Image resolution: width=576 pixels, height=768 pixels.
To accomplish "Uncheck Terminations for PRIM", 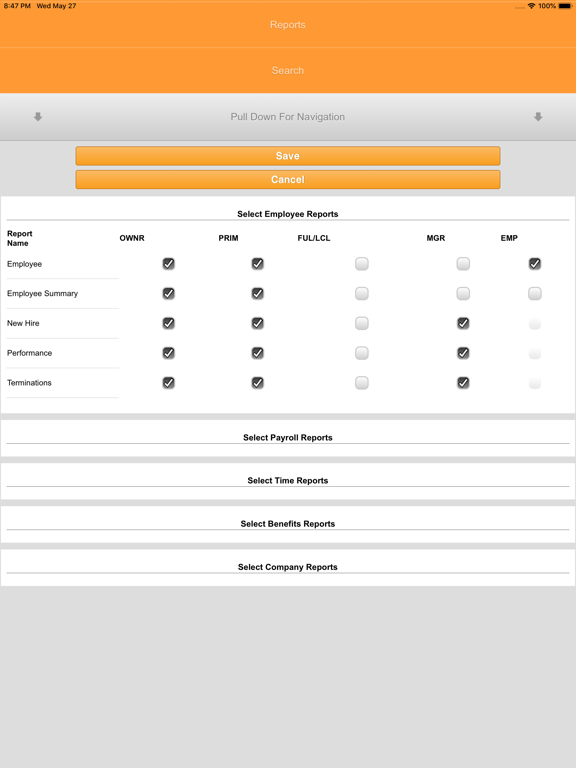I will click(258, 383).
